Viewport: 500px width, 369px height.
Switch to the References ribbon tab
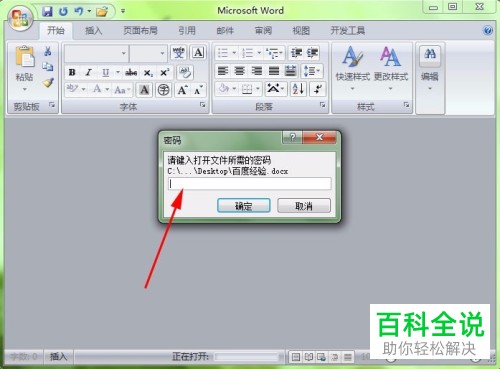click(187, 31)
